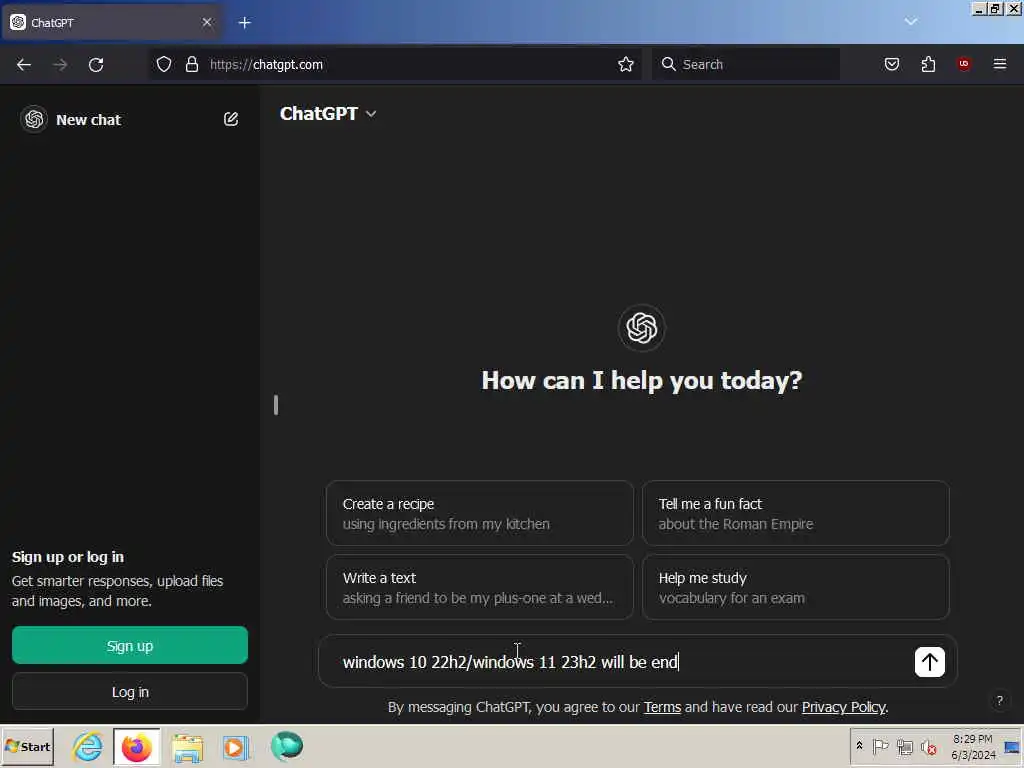Viewport: 1024px width, 768px height.
Task: Click the ChatGPT logo in sidebar
Action: tap(34, 120)
